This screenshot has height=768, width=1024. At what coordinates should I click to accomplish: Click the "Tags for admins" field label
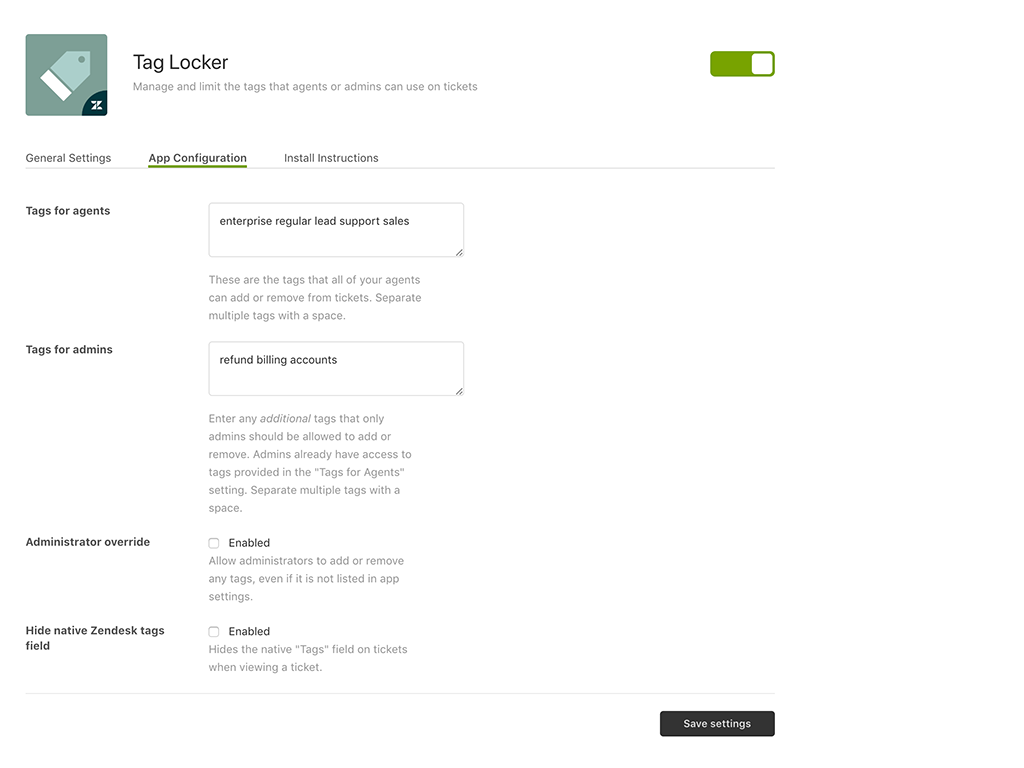pyautogui.click(x=69, y=350)
